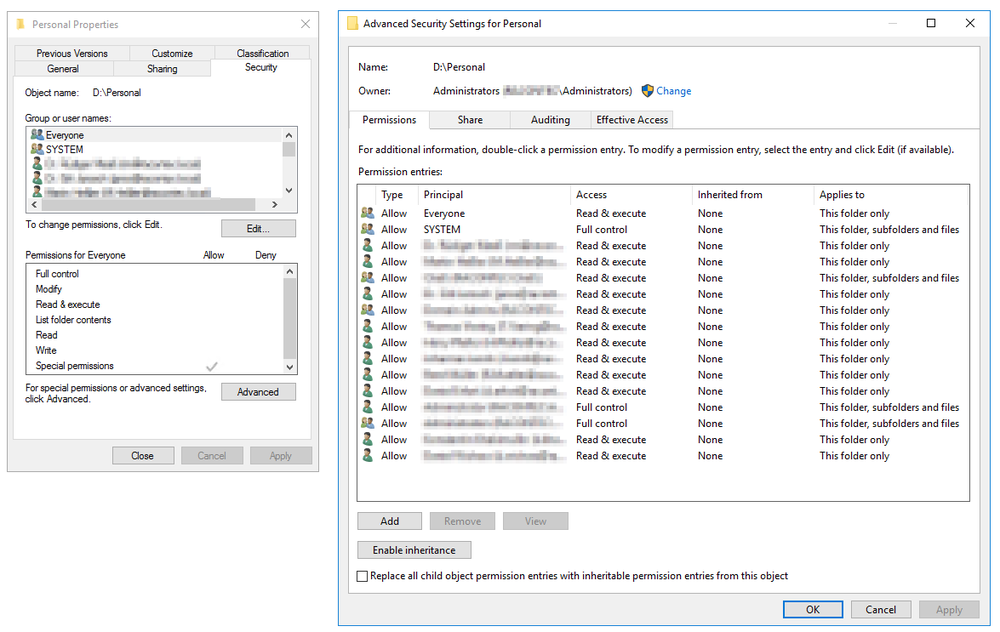Check Replace all child object permission entries

[363, 576]
